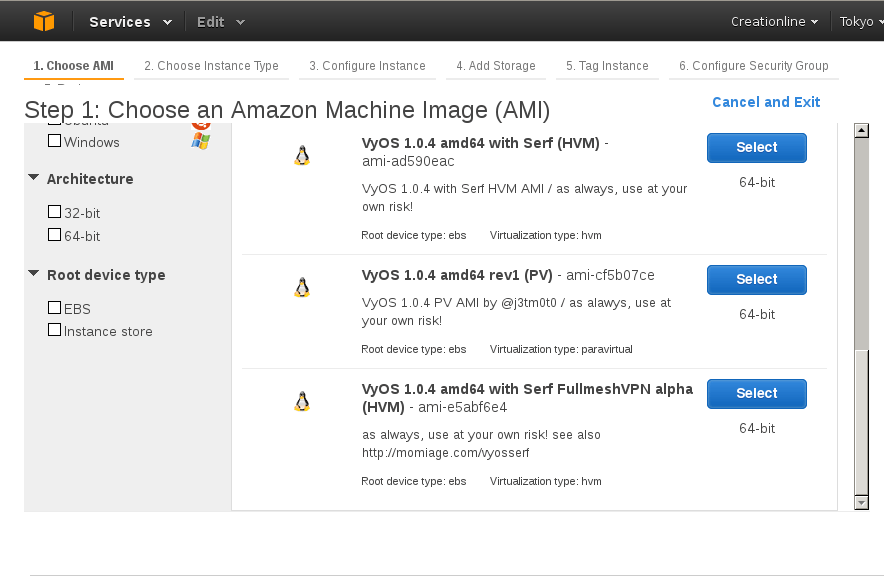
Task: Collapse the Architecture filter section
Action: pos(34,178)
